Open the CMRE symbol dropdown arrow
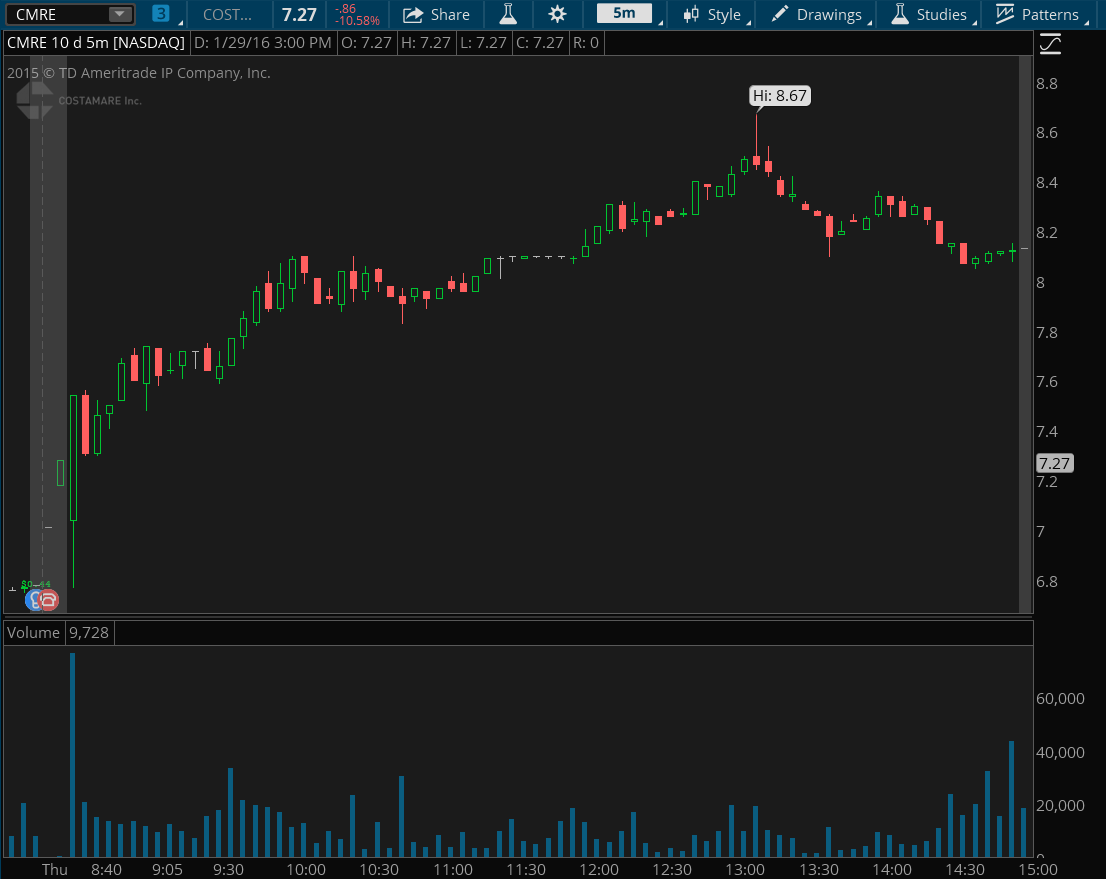Screen dimensions: 1106x879 [119, 14]
